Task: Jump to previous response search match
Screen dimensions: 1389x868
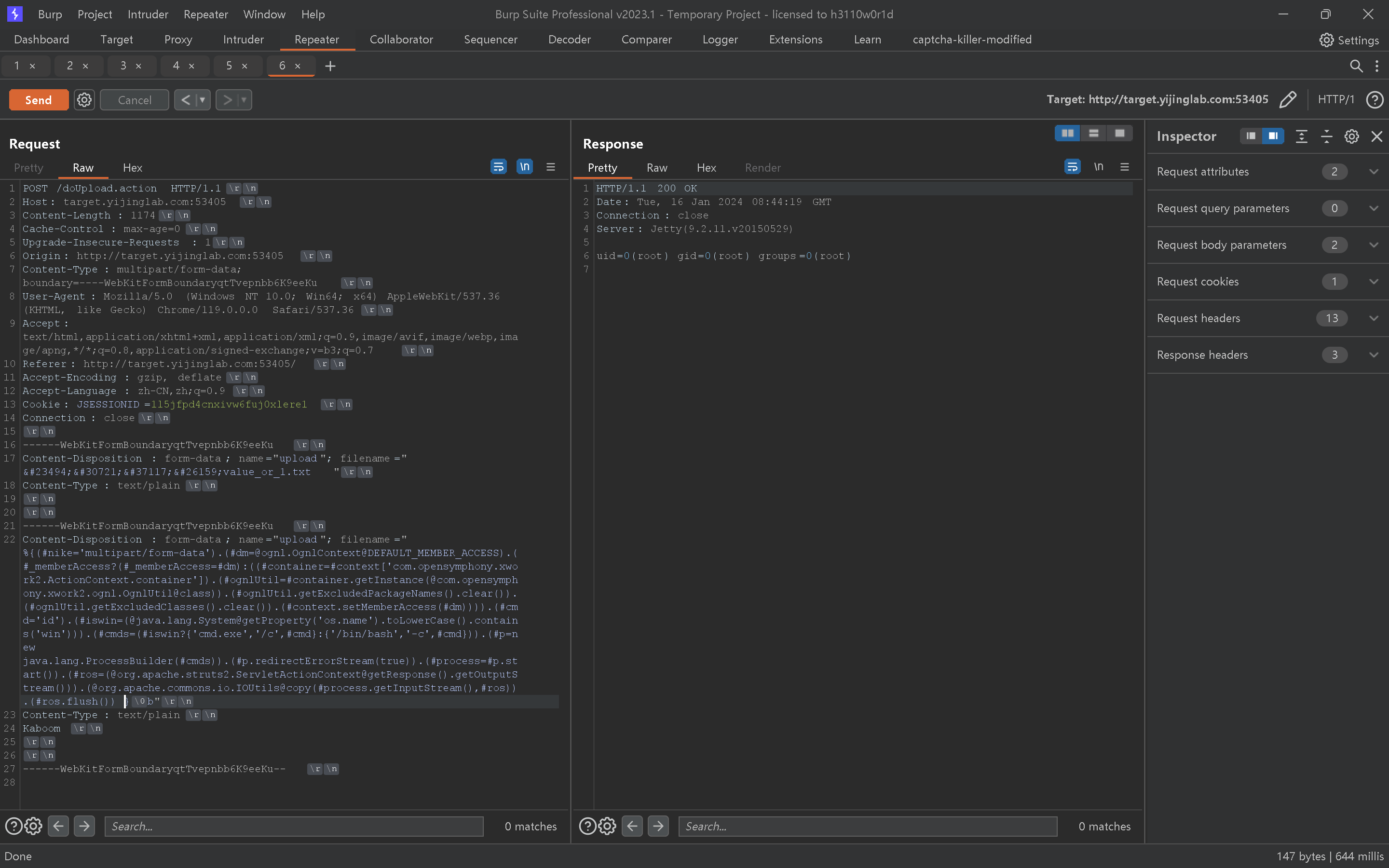Action: 632,826
